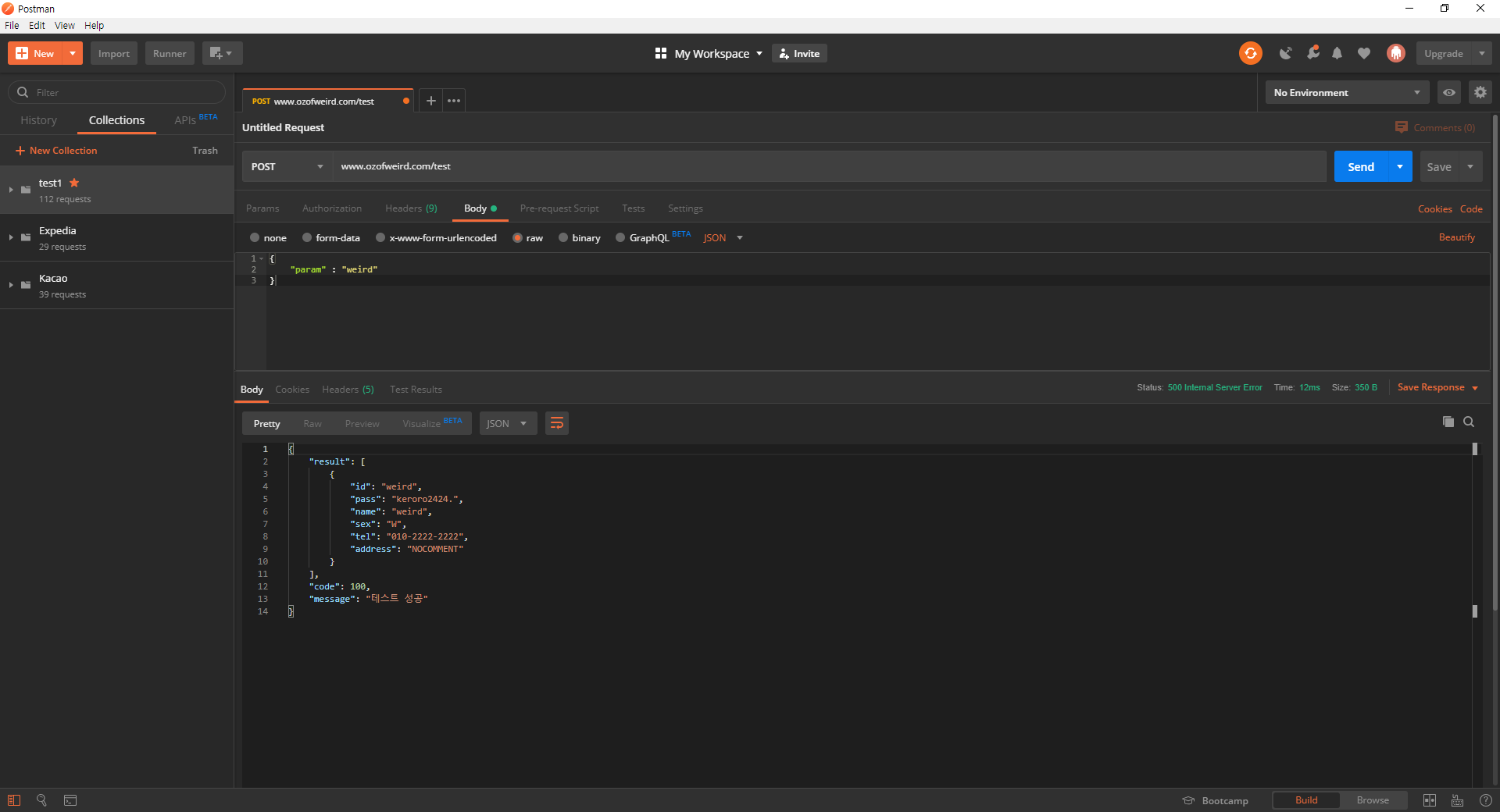
Task: Open the request Params tab
Action: tap(262, 208)
